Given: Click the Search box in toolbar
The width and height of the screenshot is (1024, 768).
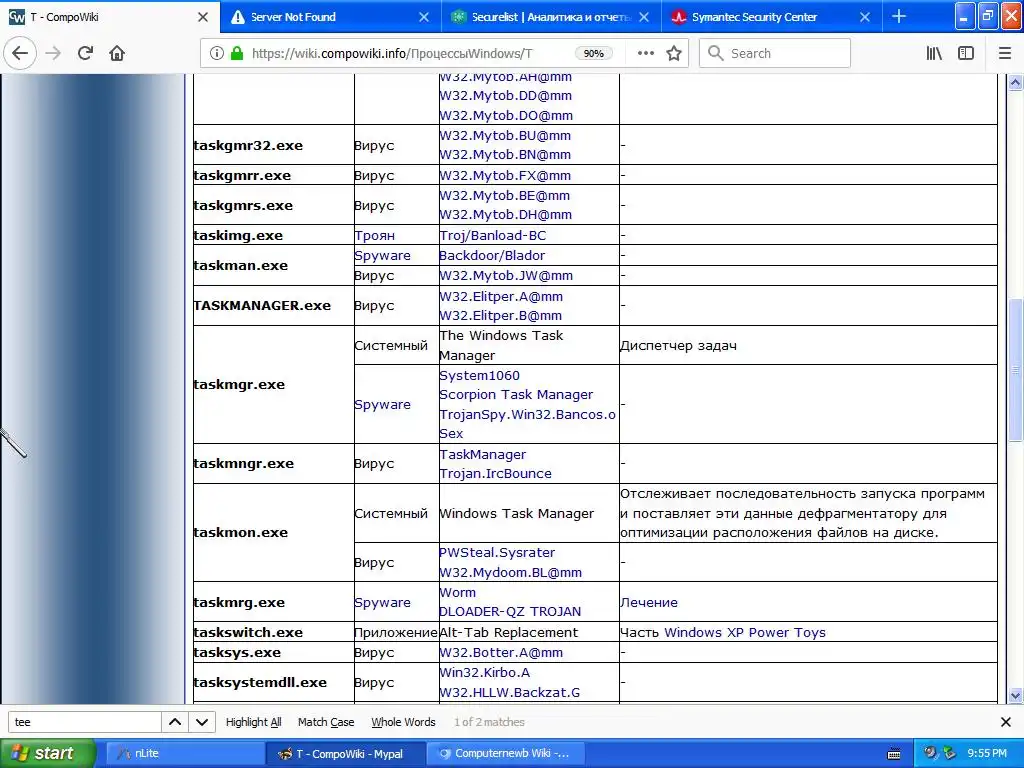Looking at the screenshot, I should coord(775,54).
